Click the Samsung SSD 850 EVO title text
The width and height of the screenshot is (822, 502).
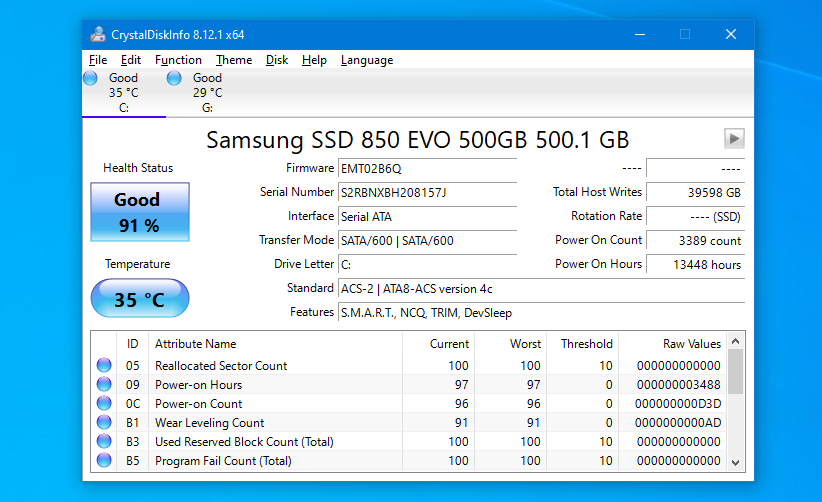pos(417,140)
